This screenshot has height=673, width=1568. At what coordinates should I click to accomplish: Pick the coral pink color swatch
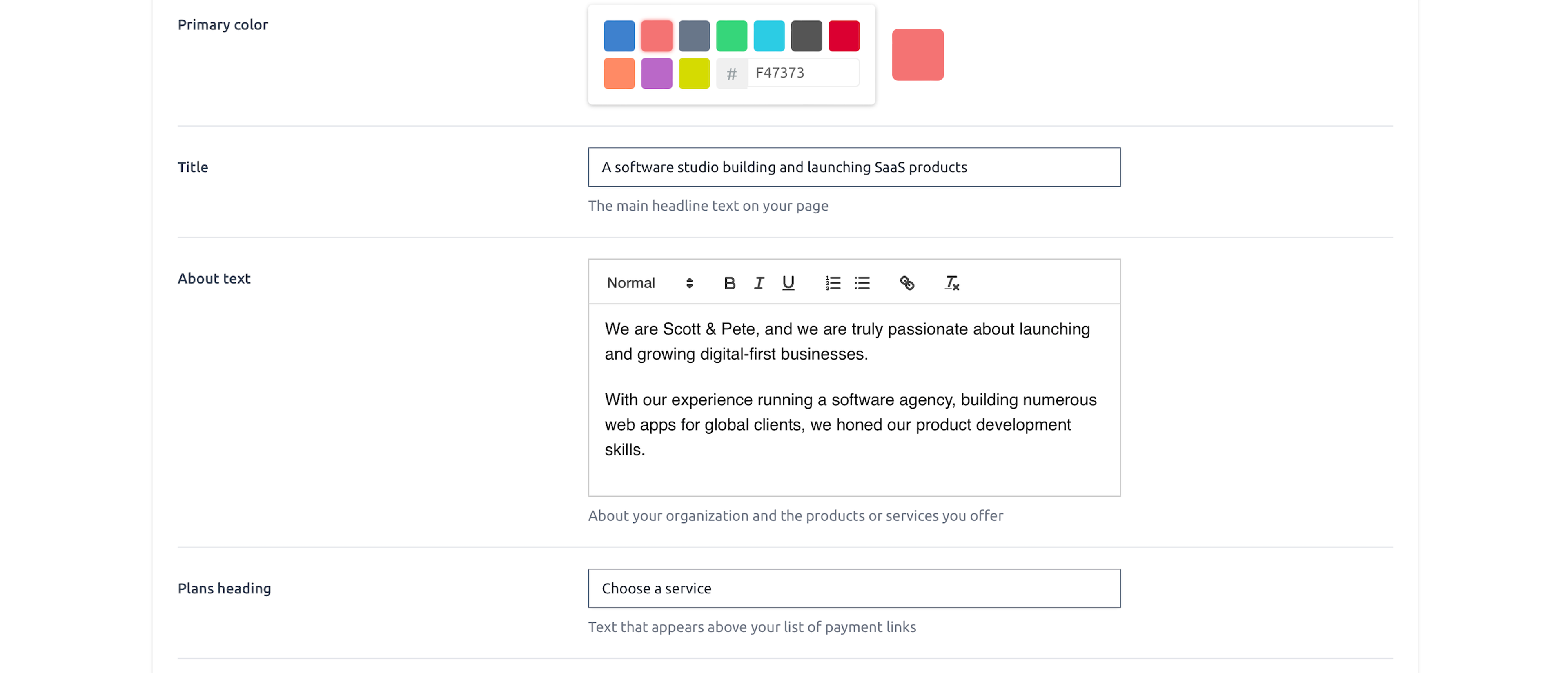(x=657, y=36)
